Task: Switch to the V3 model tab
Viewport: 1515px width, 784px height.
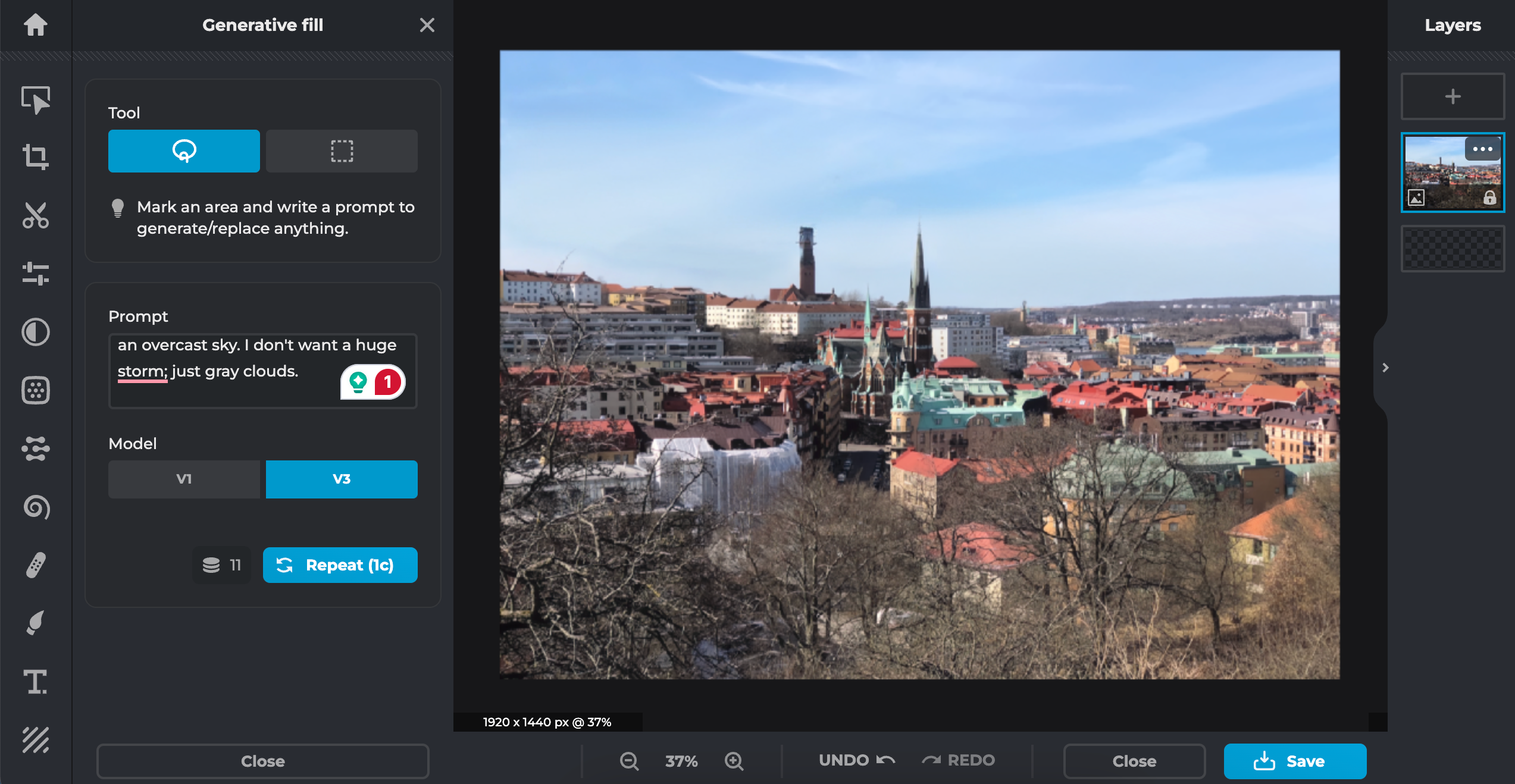Action: [x=341, y=479]
